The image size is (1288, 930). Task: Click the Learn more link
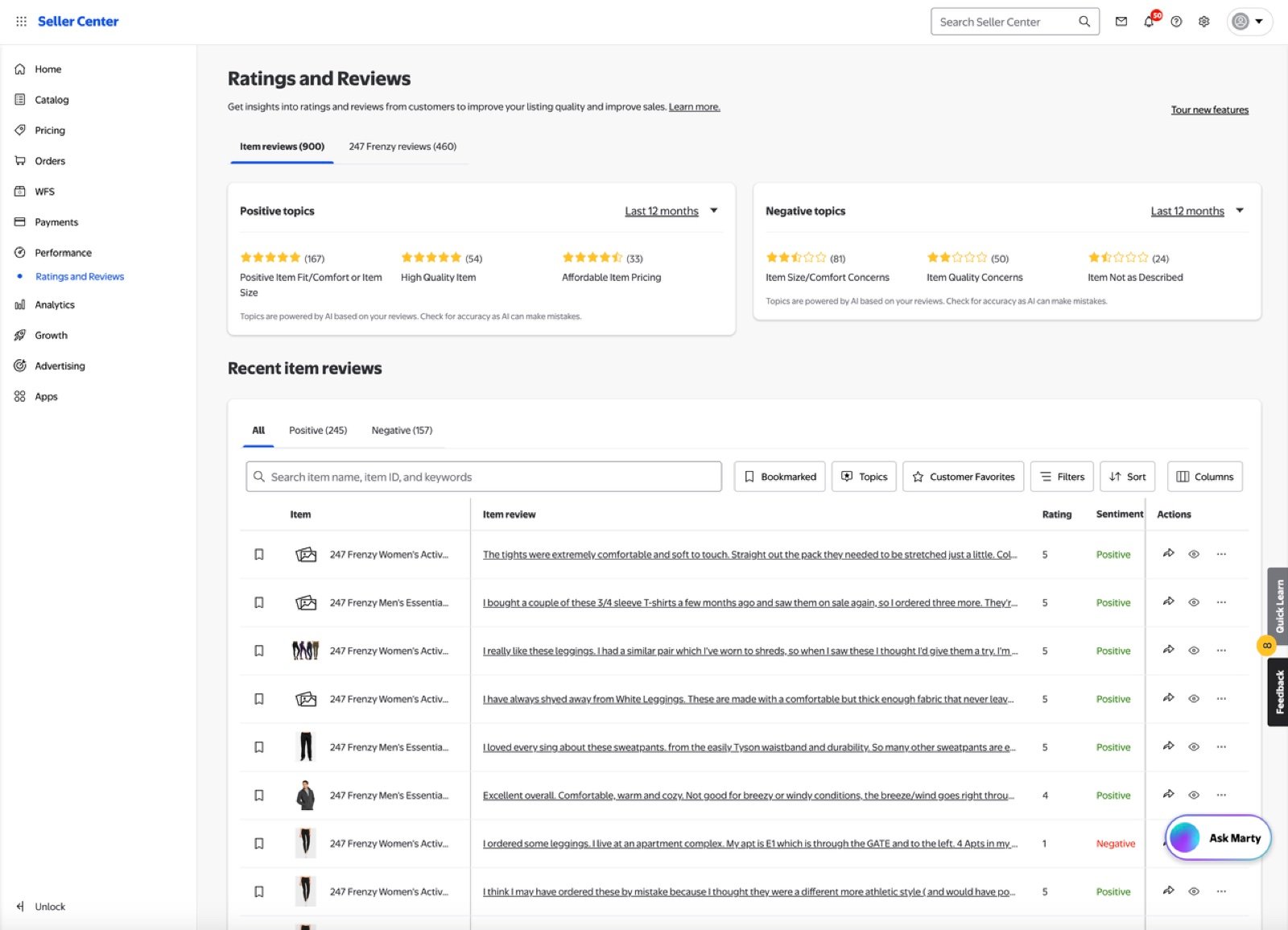coord(694,107)
